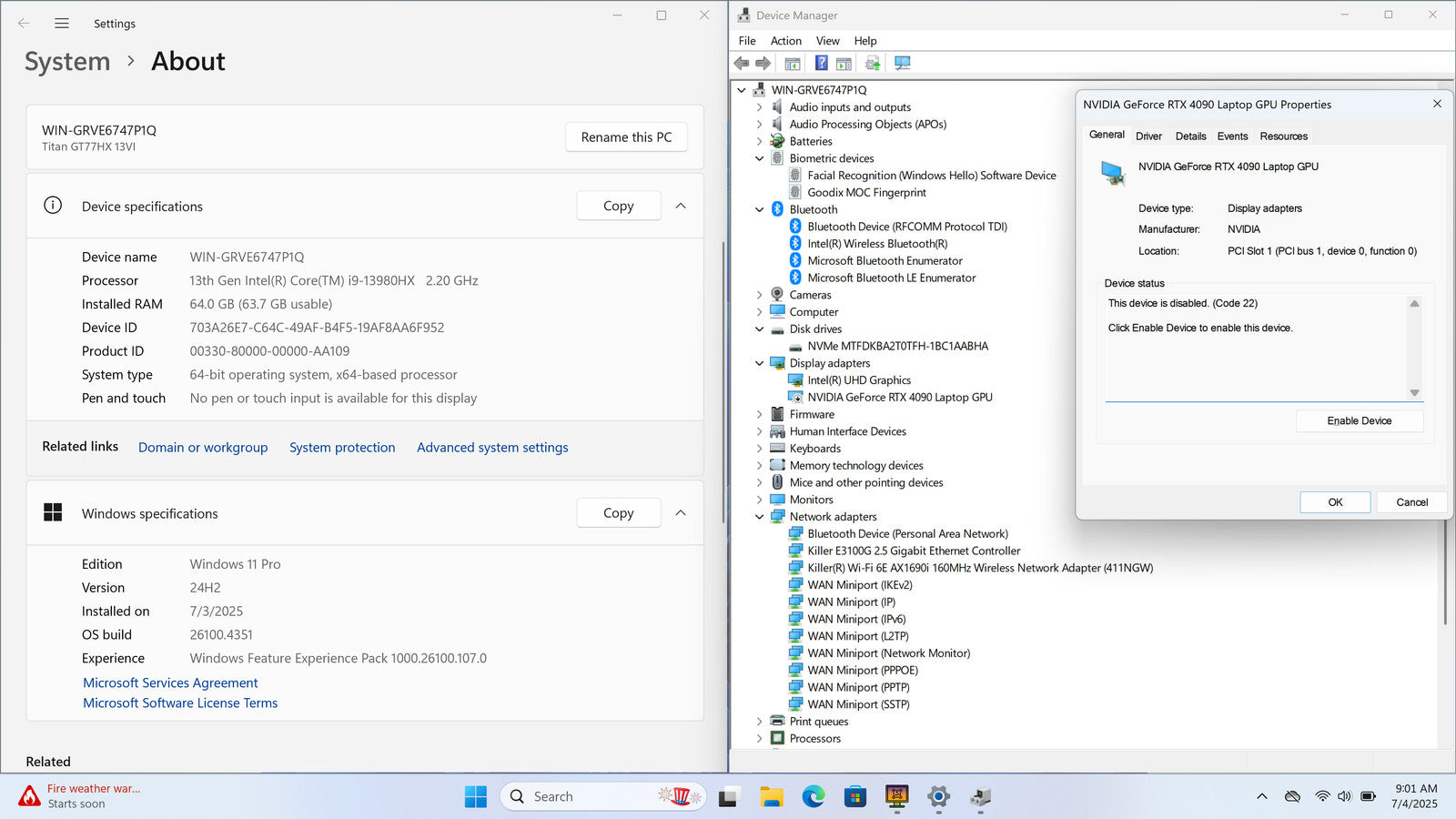The image size is (1456, 819).
Task: Open File Explorer from the taskbar
Action: pos(772,797)
